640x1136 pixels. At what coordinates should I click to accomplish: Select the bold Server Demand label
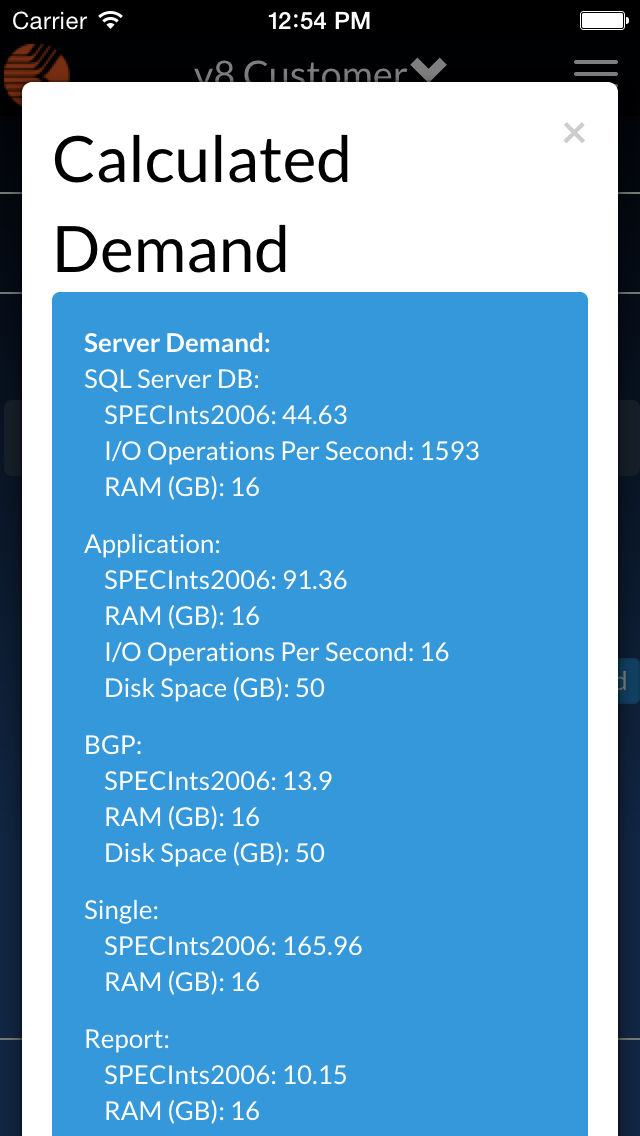[177, 343]
